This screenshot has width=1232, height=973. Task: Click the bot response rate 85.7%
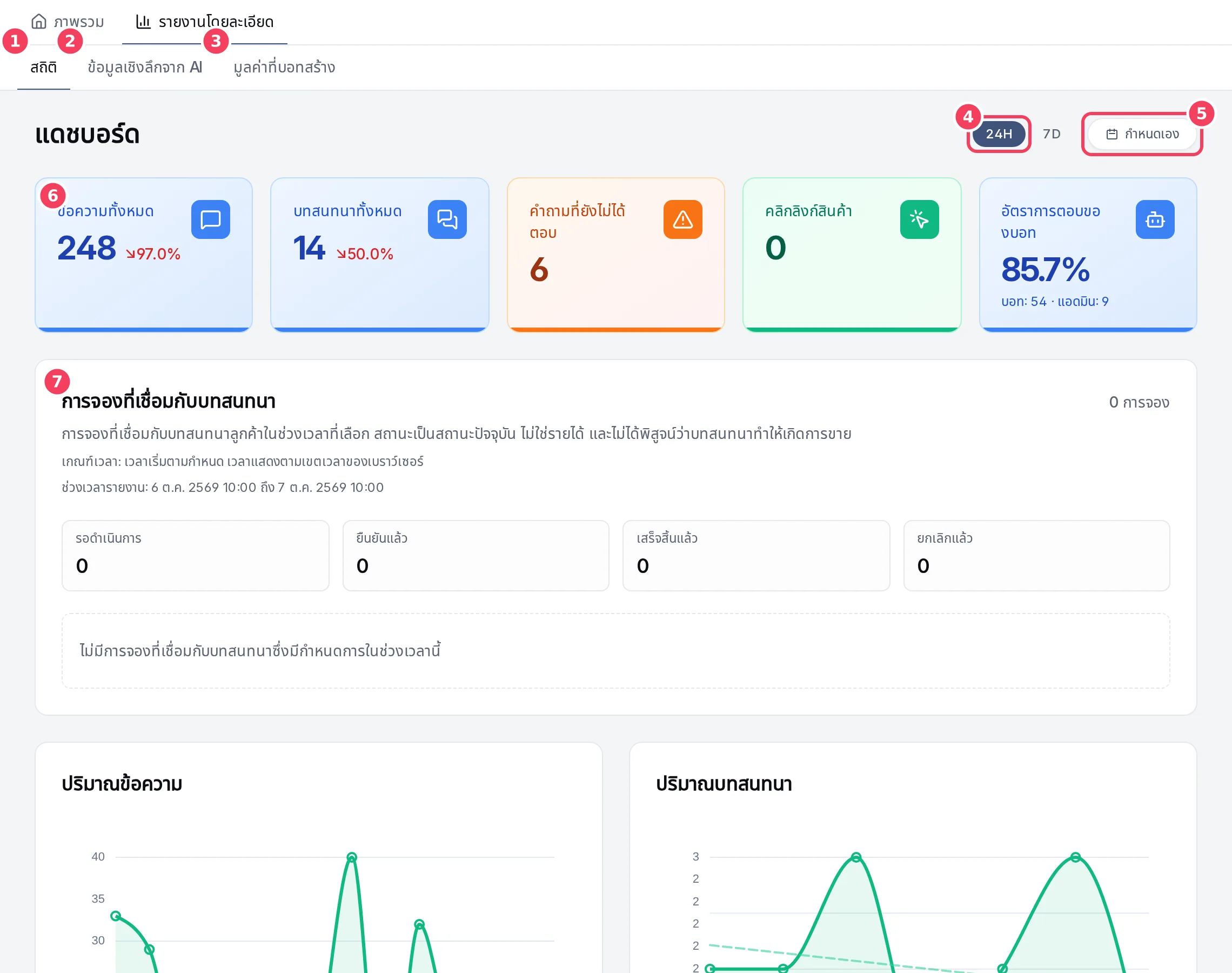pos(1045,269)
